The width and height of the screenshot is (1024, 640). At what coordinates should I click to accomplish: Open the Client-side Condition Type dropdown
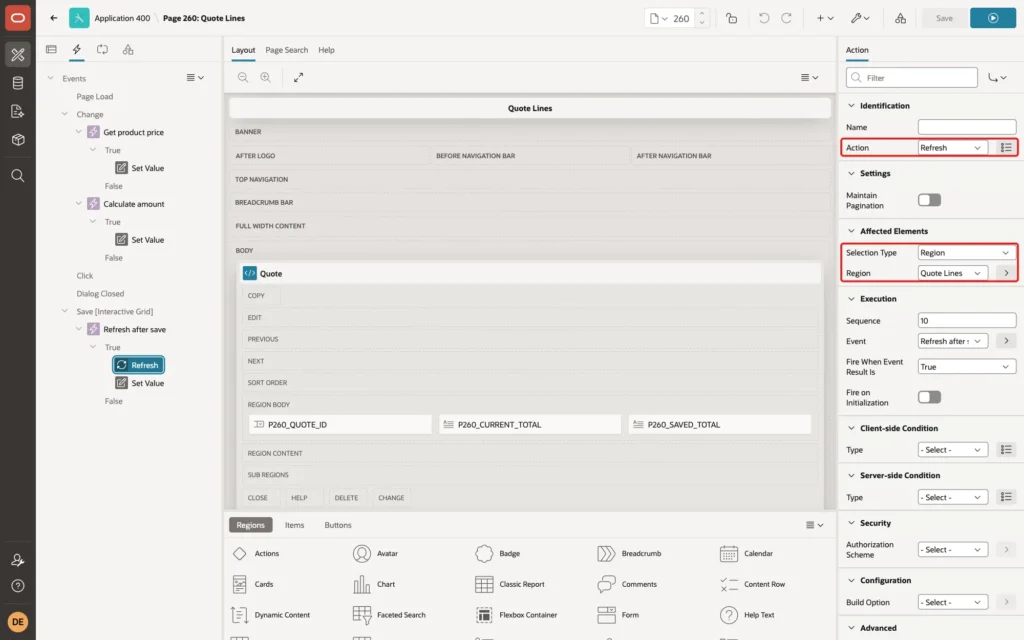[x=952, y=450]
